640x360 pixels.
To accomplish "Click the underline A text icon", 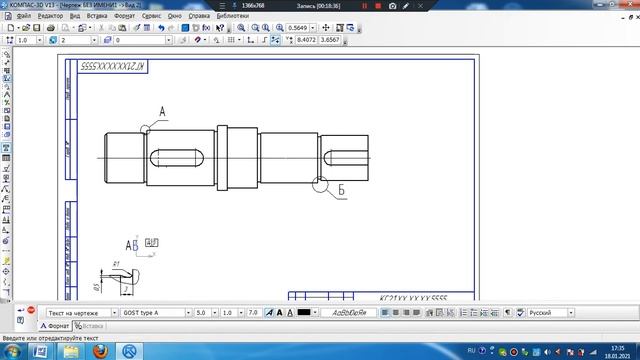I will click(x=290, y=313).
